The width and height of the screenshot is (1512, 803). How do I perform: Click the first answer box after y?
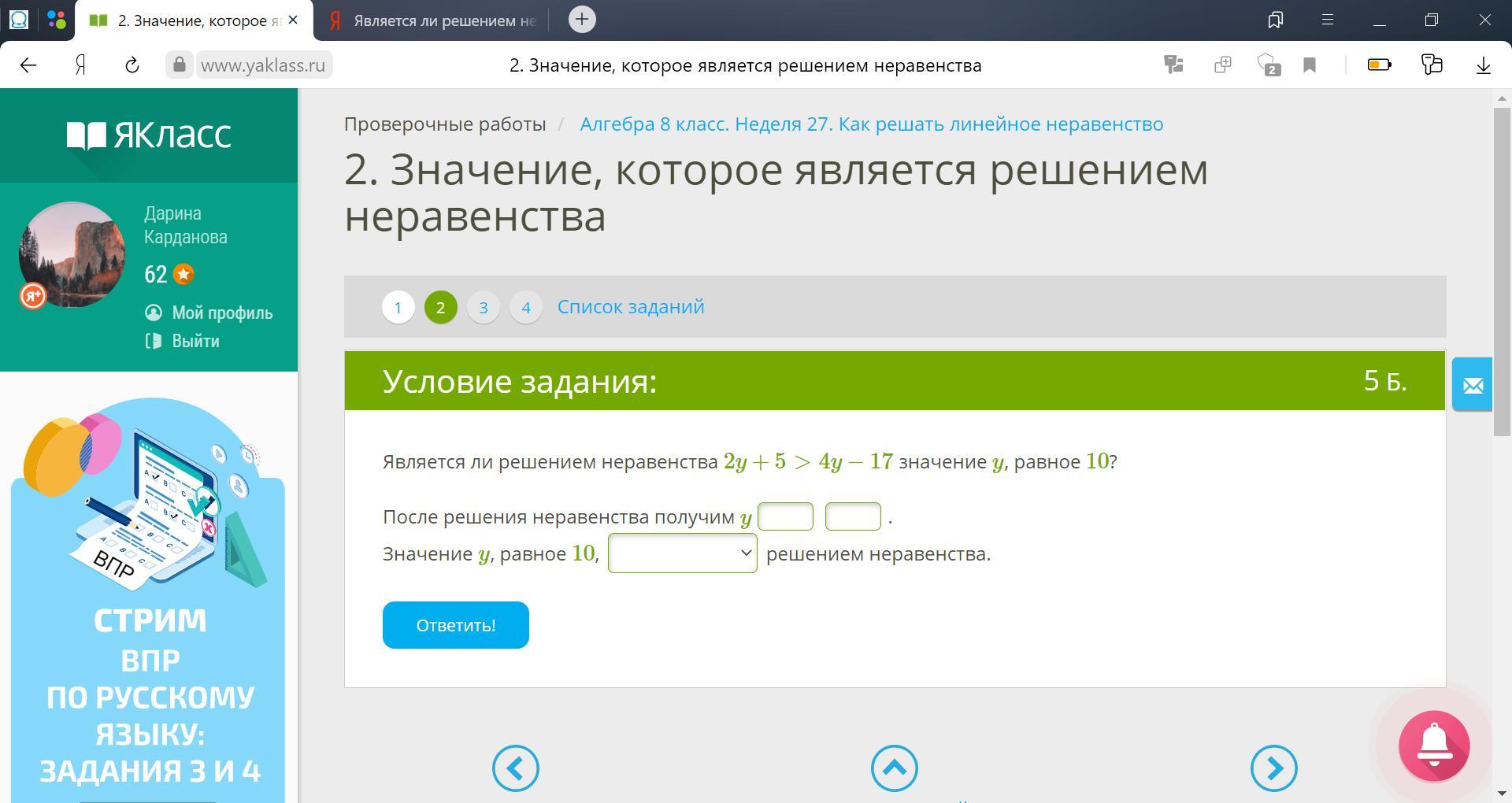785,516
